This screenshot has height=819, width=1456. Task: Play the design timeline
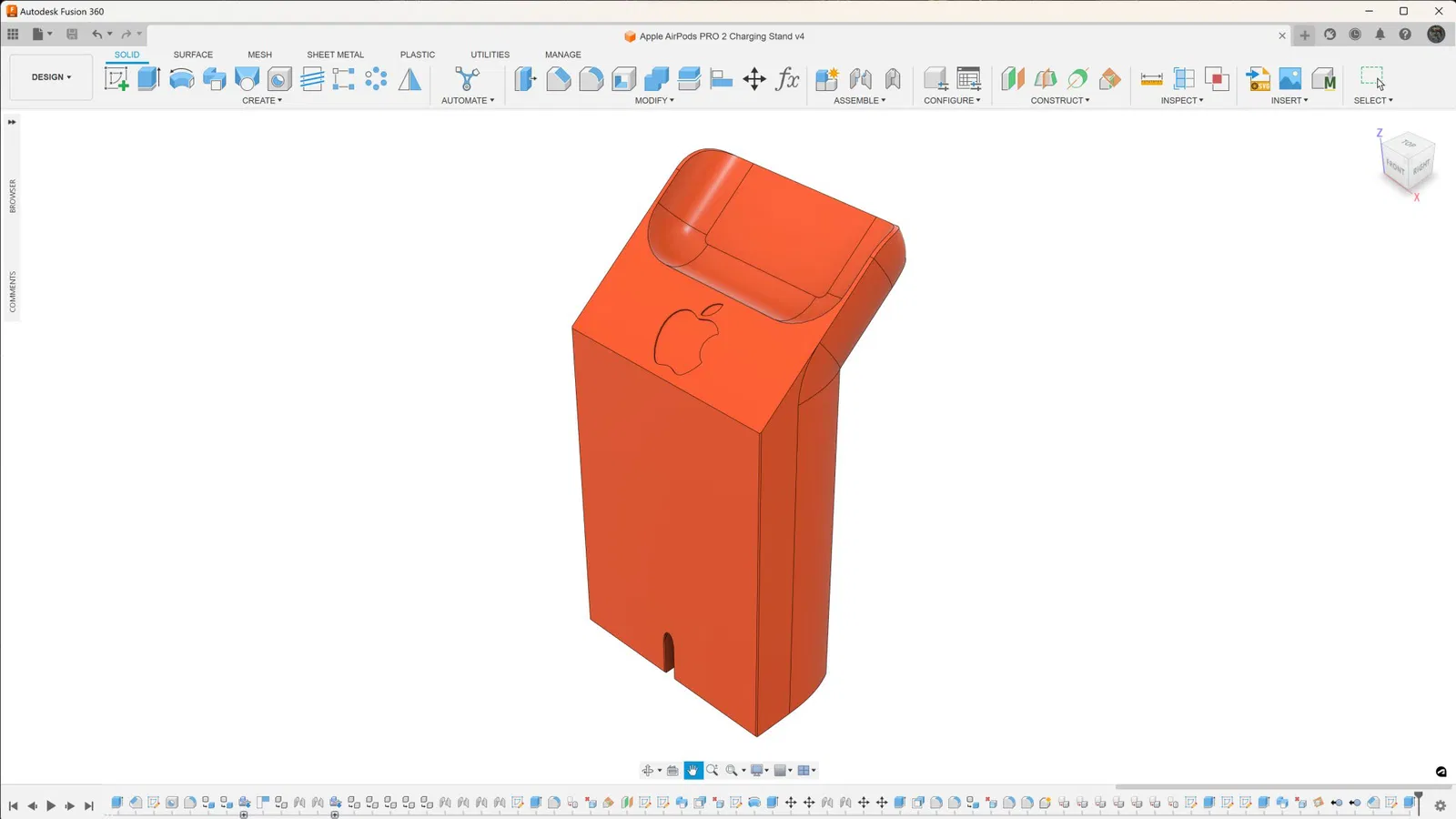(x=51, y=805)
